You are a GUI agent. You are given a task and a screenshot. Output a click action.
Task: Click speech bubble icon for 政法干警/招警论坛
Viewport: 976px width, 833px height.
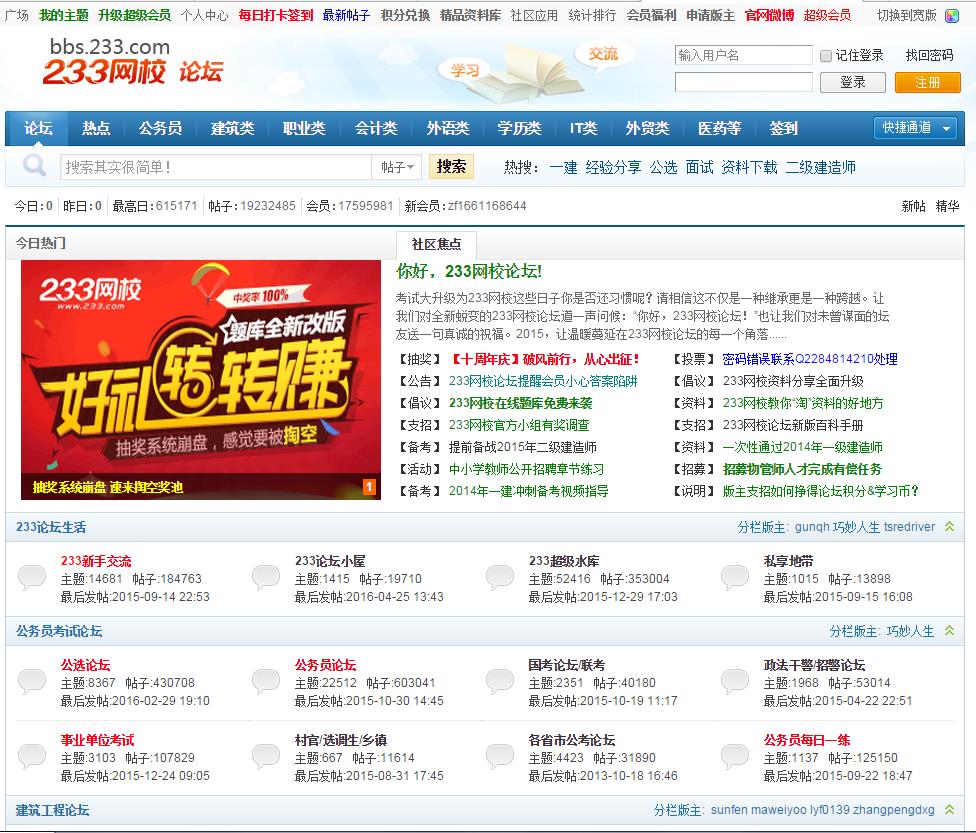coord(734,681)
